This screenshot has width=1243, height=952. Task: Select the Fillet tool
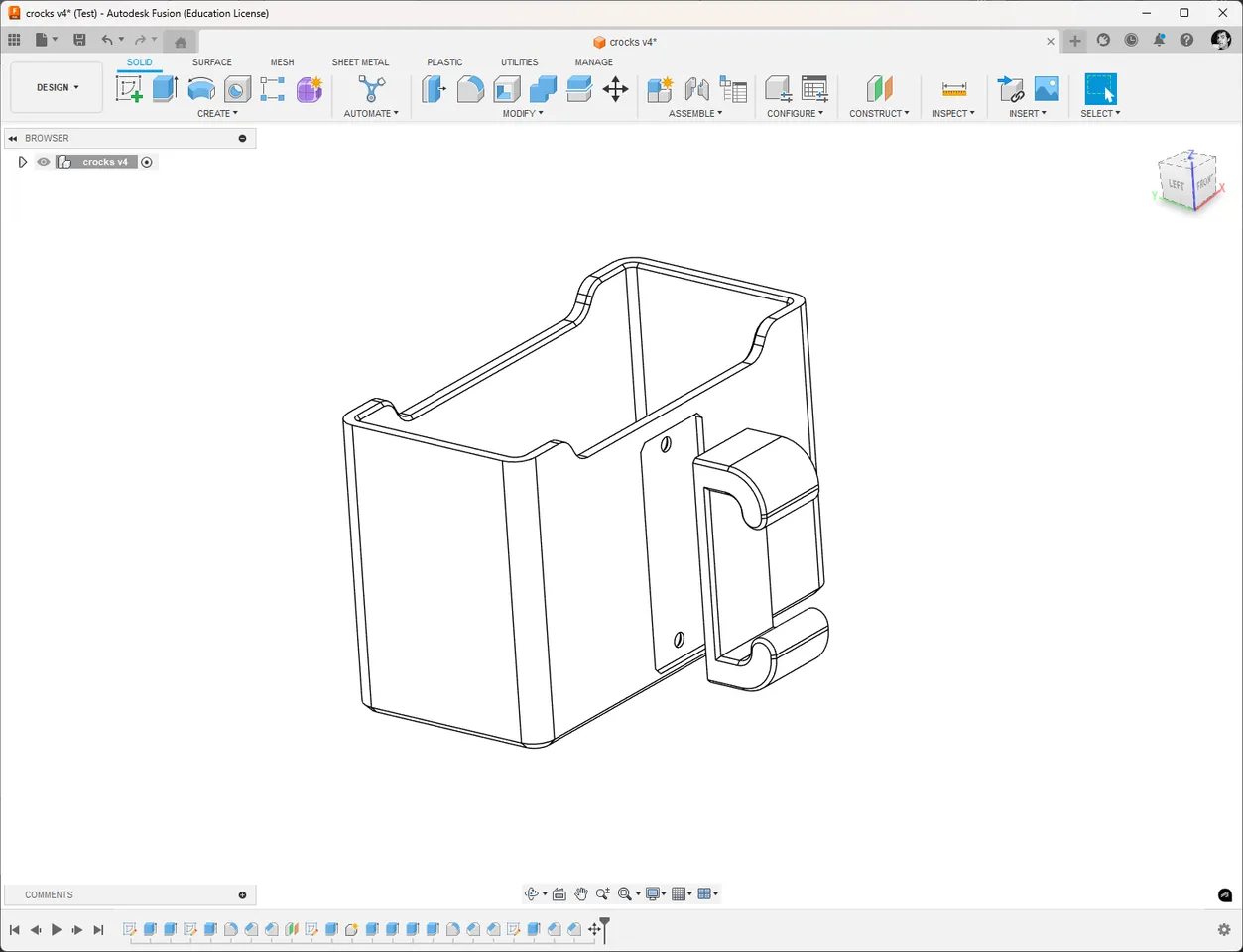click(x=471, y=89)
